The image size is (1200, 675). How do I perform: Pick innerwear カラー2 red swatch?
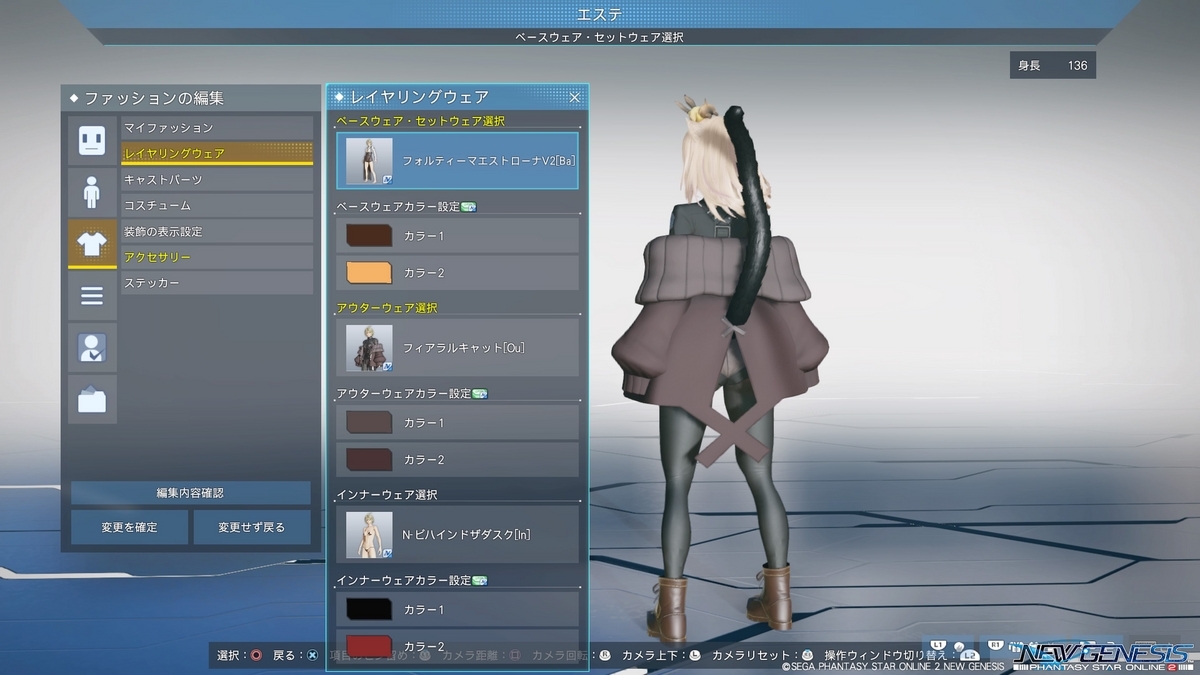[x=368, y=645]
